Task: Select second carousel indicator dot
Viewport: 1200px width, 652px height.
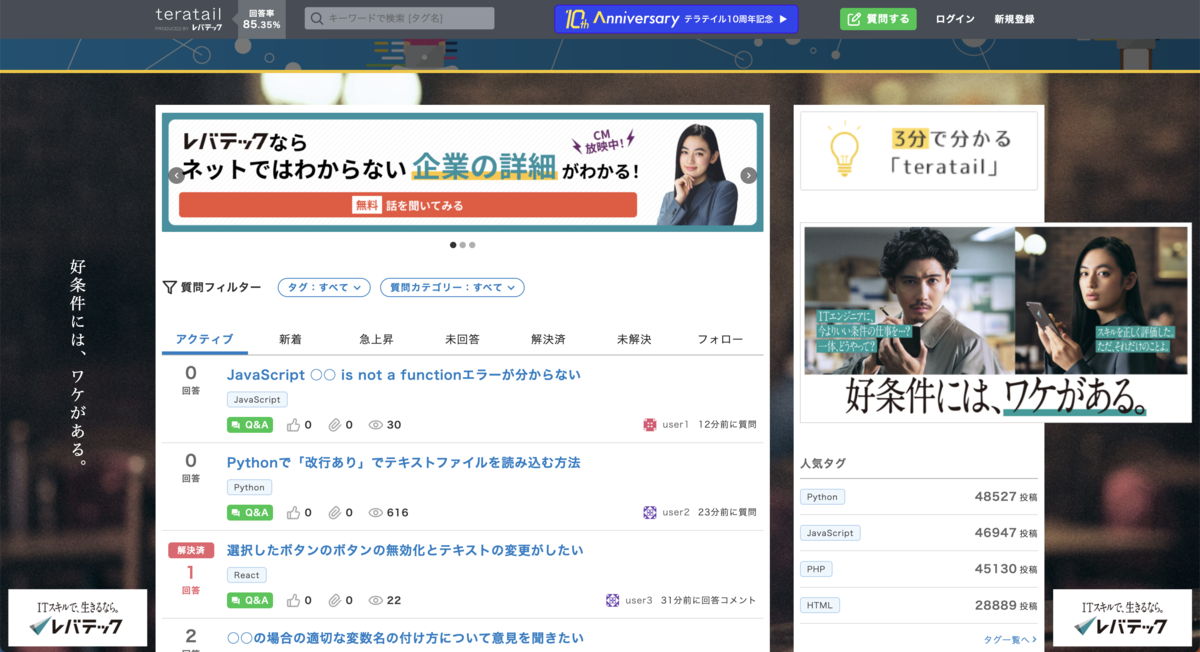Action: 463,245
